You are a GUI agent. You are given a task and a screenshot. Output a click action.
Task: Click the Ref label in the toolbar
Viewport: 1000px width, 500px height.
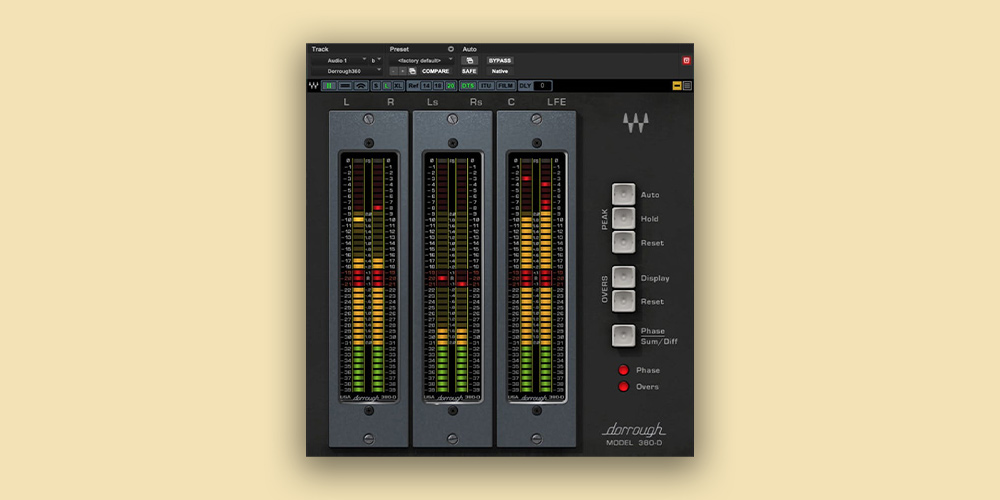coord(413,85)
